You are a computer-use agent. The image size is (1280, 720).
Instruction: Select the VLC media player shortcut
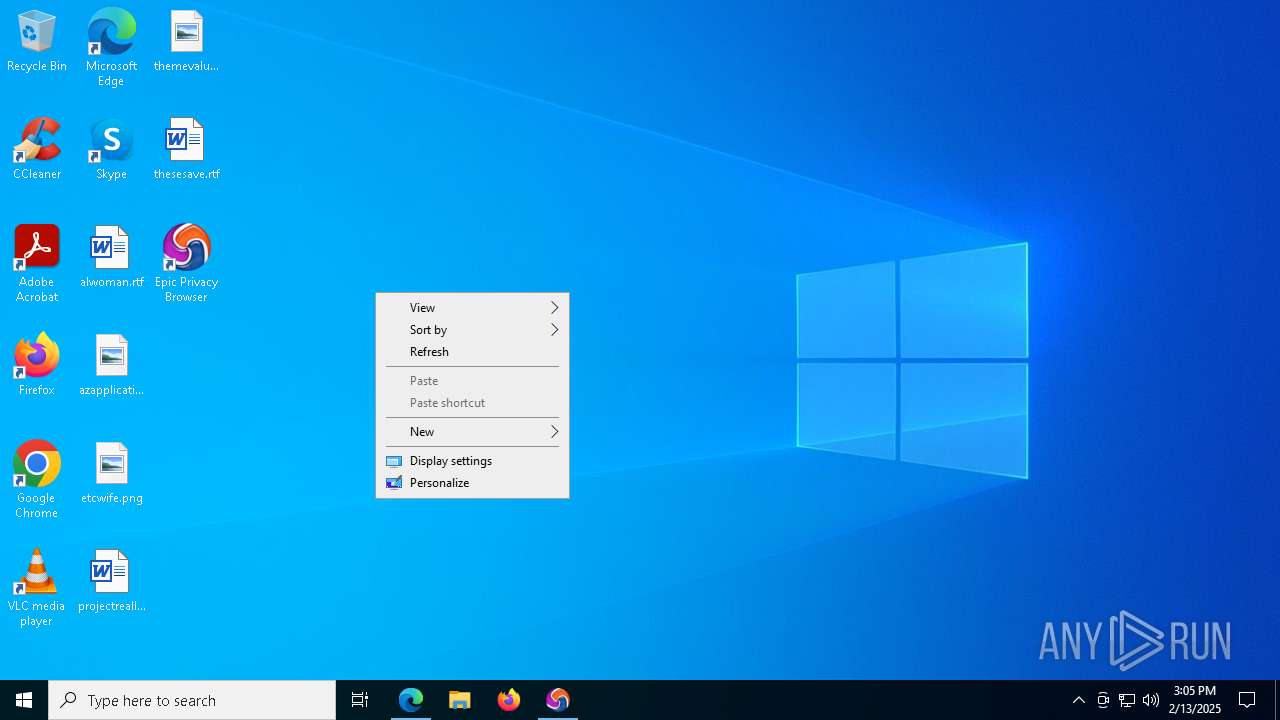37,588
